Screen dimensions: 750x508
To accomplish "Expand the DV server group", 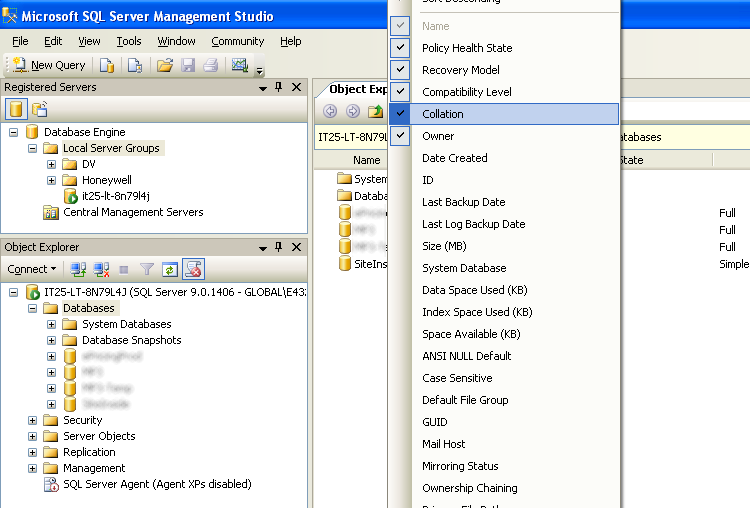I will (x=52, y=165).
